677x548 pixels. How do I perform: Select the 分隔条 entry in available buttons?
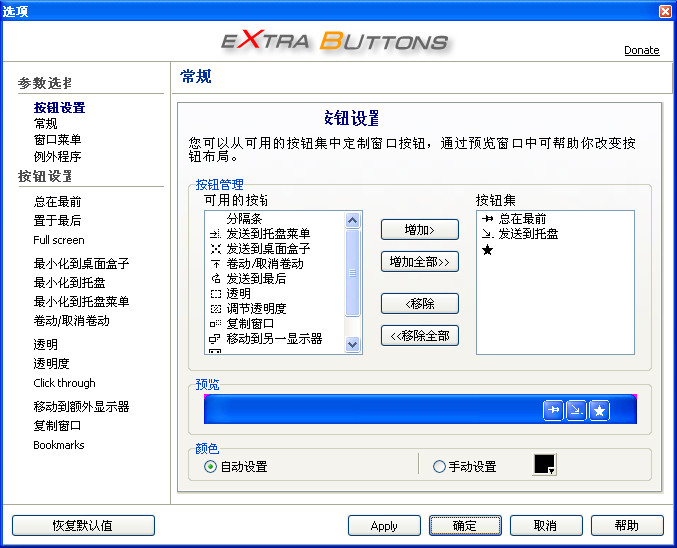244,219
